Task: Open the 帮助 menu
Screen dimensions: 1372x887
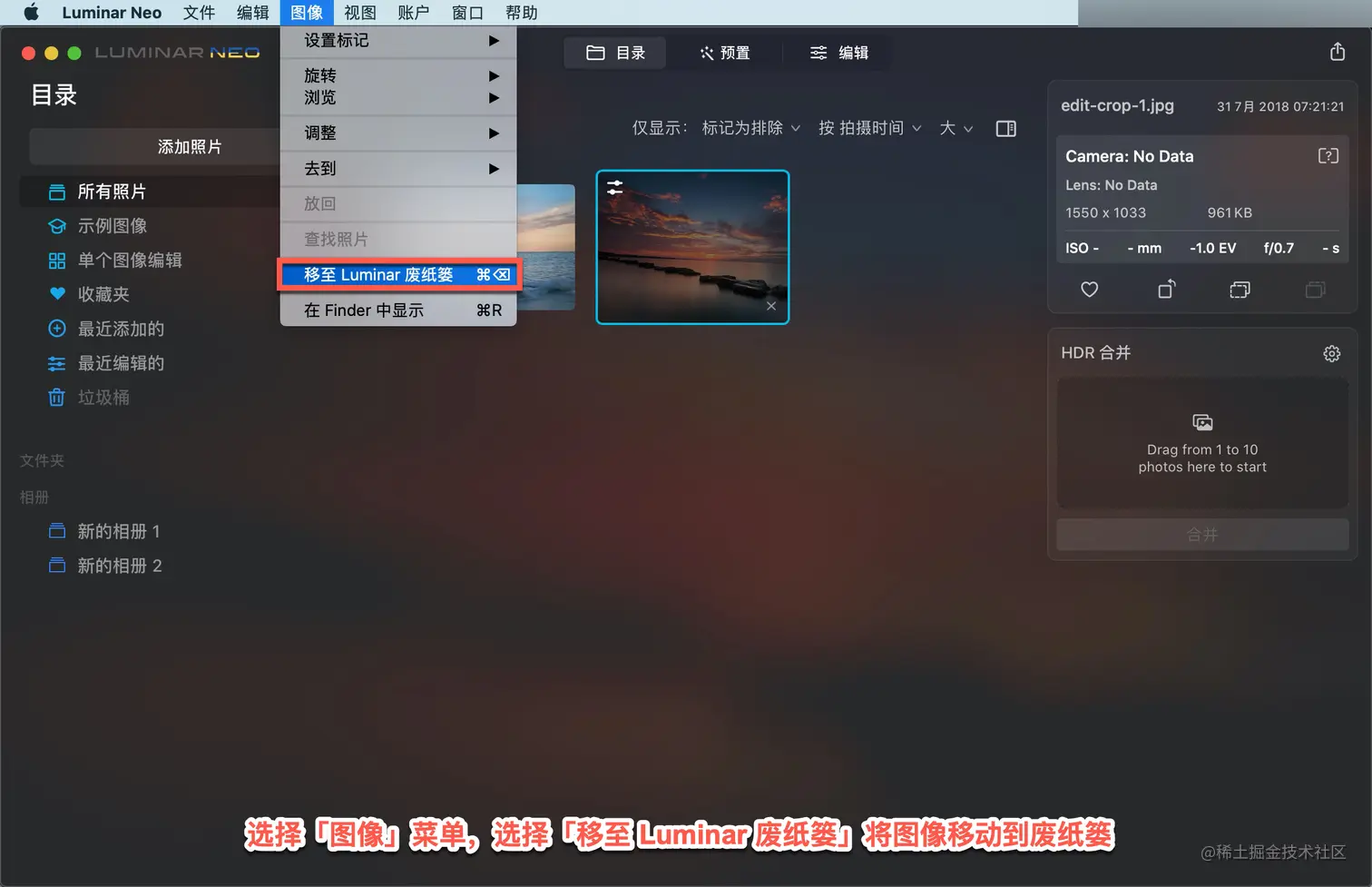Action: (522, 13)
